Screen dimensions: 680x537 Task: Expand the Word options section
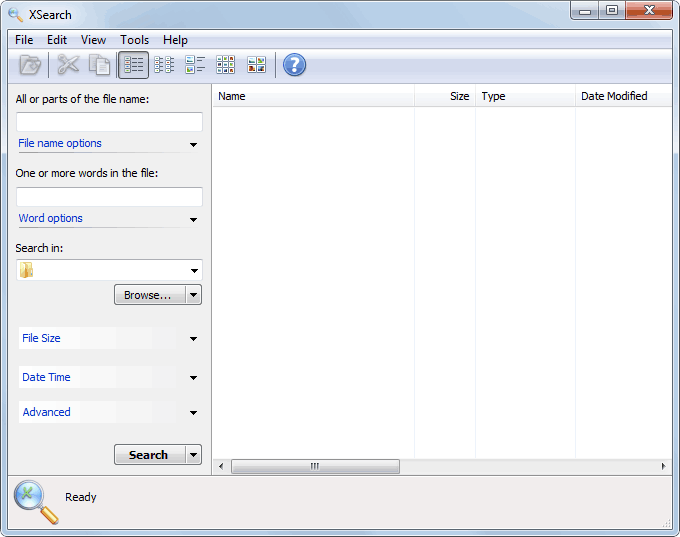pos(193,220)
